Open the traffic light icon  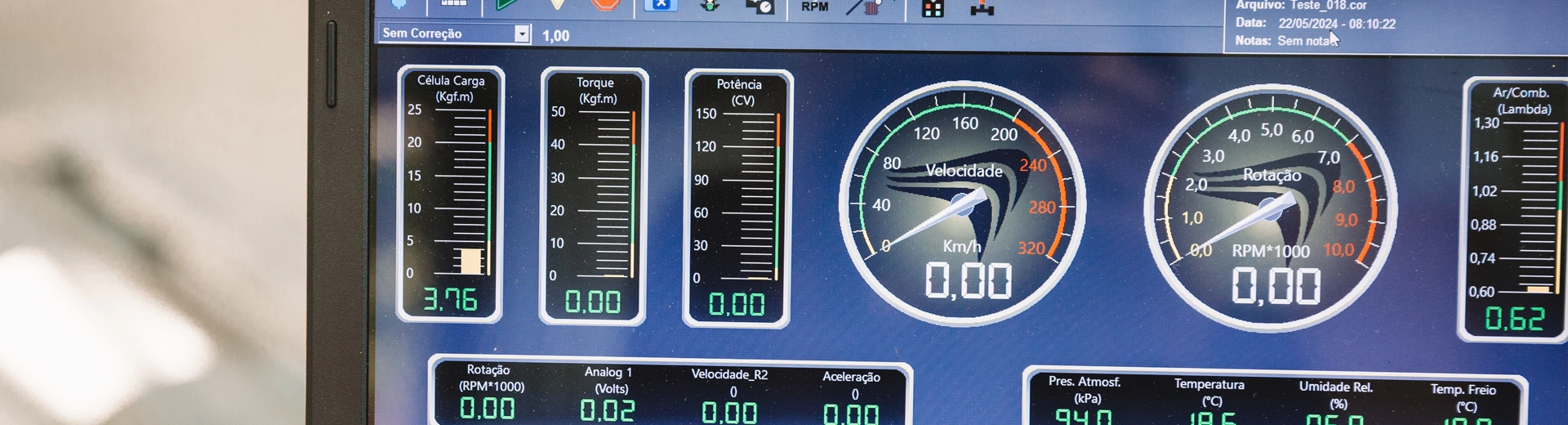click(x=710, y=6)
